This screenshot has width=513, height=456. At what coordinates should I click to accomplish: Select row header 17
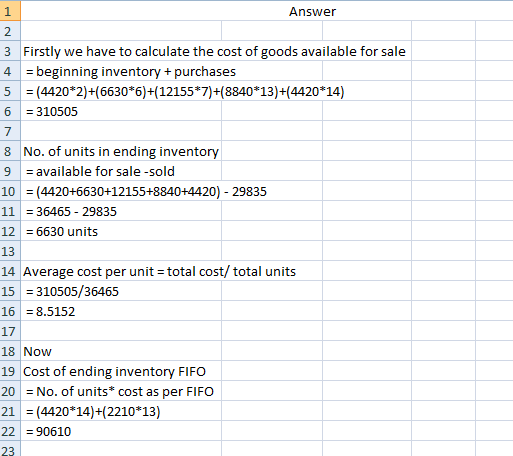pyautogui.click(x=10, y=331)
